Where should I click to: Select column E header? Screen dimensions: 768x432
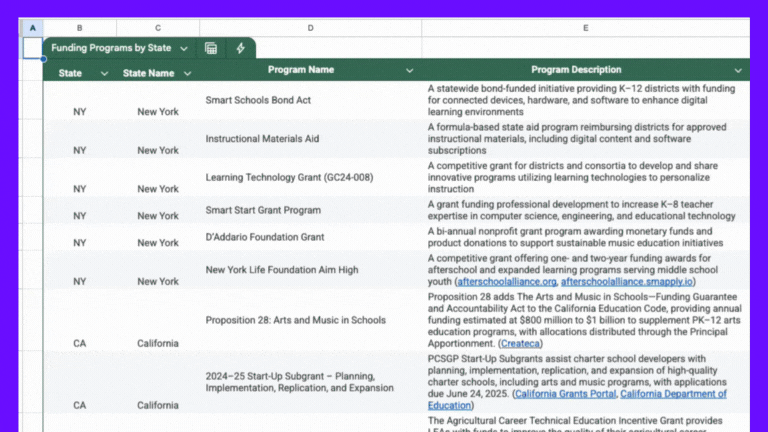585,28
